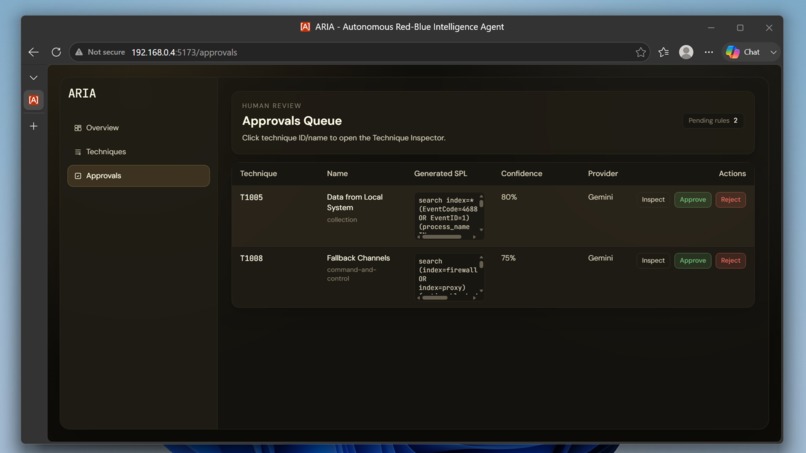Open technique ID T1005
The width and height of the screenshot is (806, 453).
click(x=251, y=197)
